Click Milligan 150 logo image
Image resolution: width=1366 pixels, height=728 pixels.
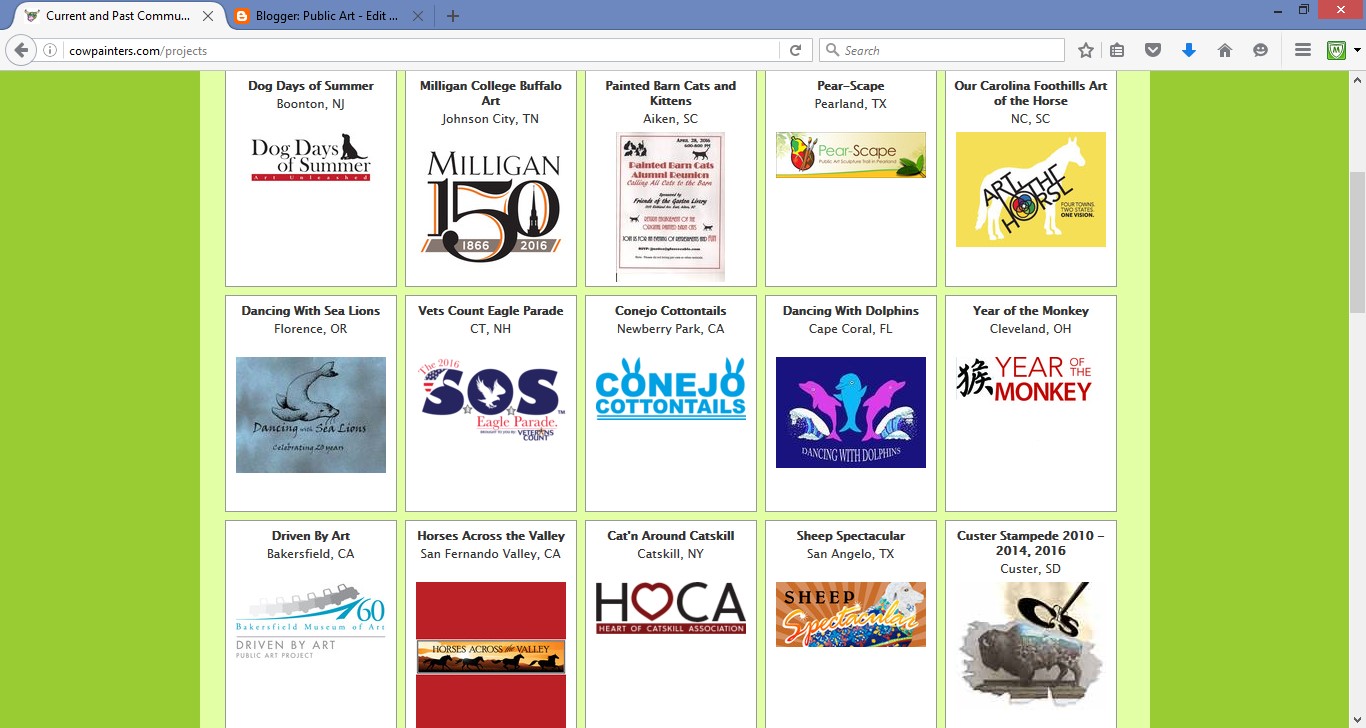click(491, 206)
